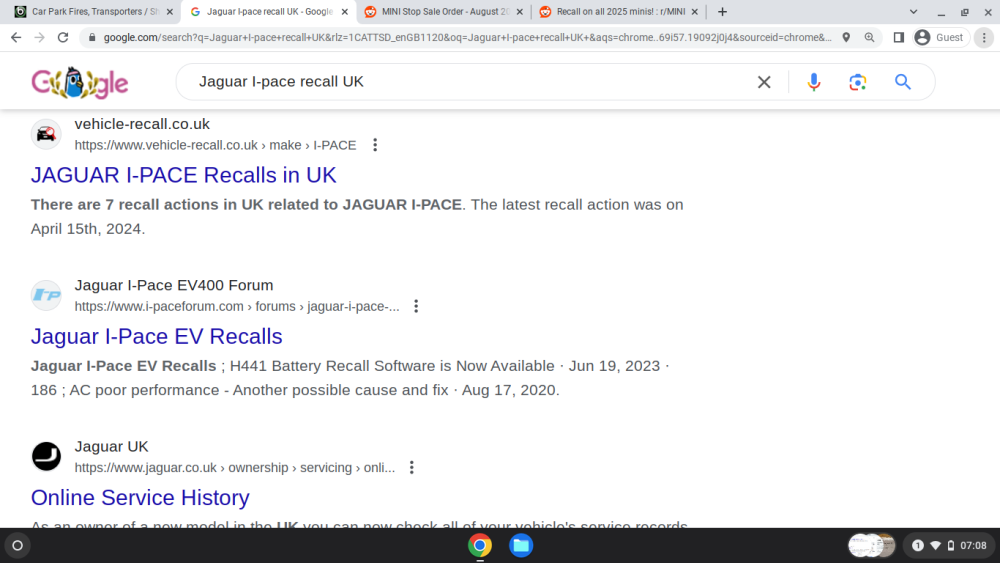The width and height of the screenshot is (1000, 563).
Task: Reload the current page
Action: pos(62,38)
